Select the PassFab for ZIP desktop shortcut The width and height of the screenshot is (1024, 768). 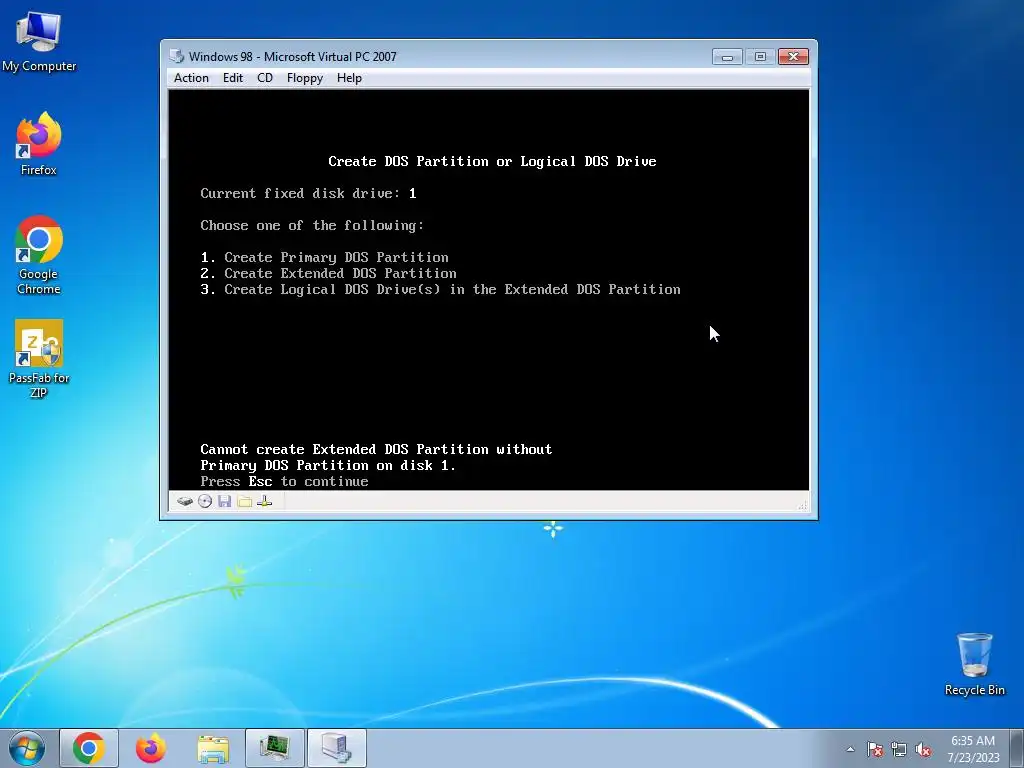point(39,359)
